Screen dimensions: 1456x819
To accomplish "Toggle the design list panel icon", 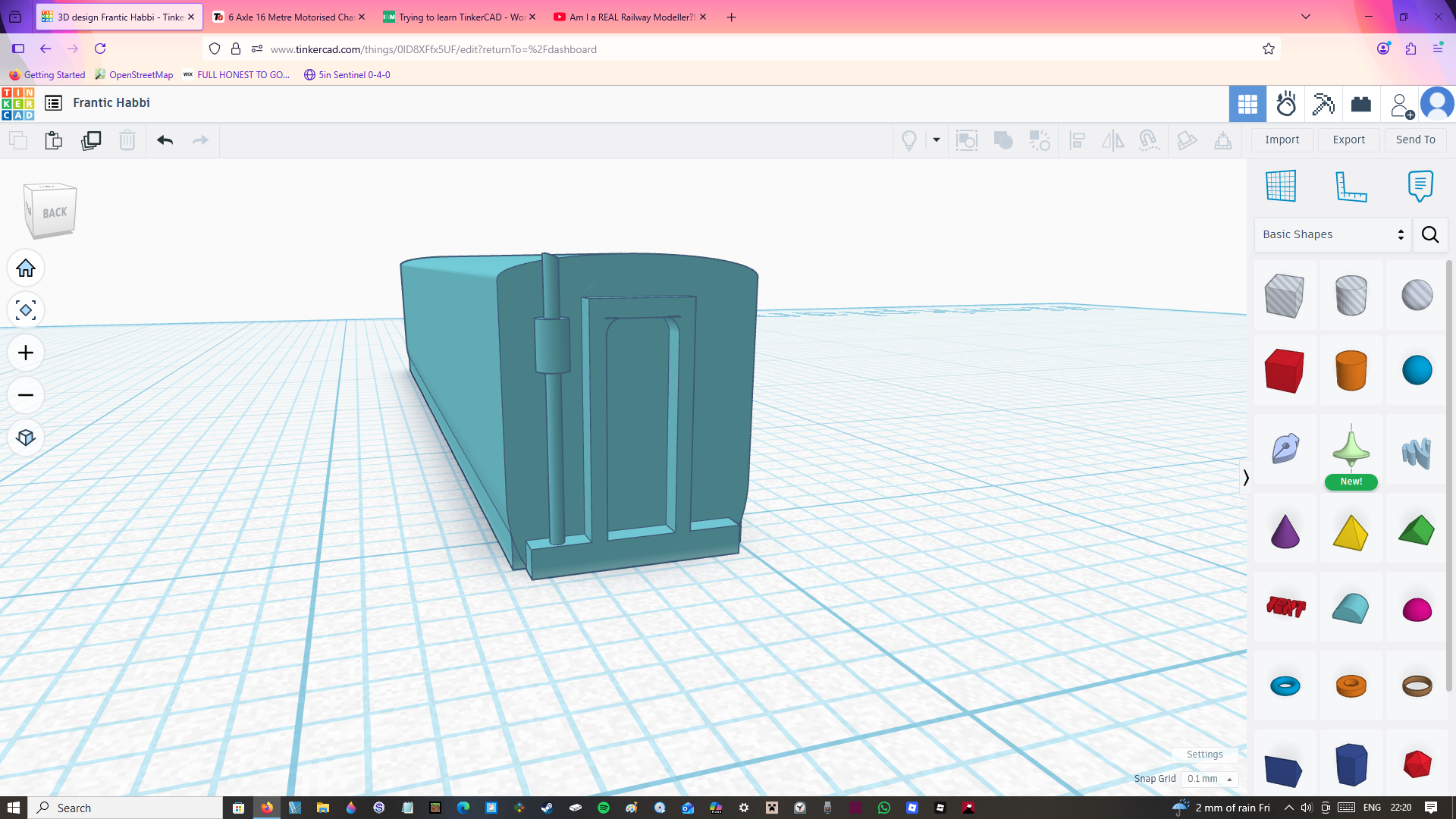I will (x=53, y=103).
